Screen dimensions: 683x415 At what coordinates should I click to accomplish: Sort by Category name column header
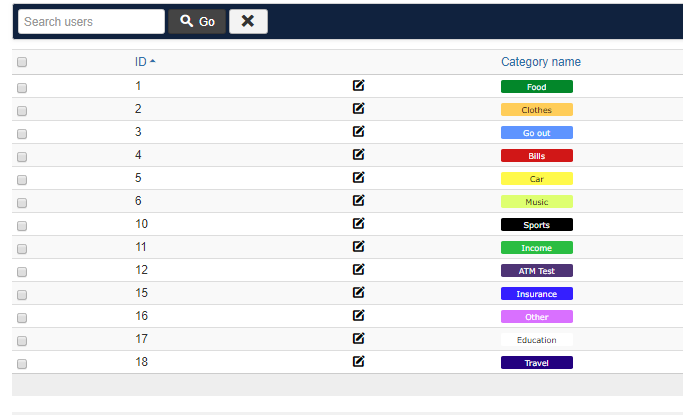click(540, 62)
